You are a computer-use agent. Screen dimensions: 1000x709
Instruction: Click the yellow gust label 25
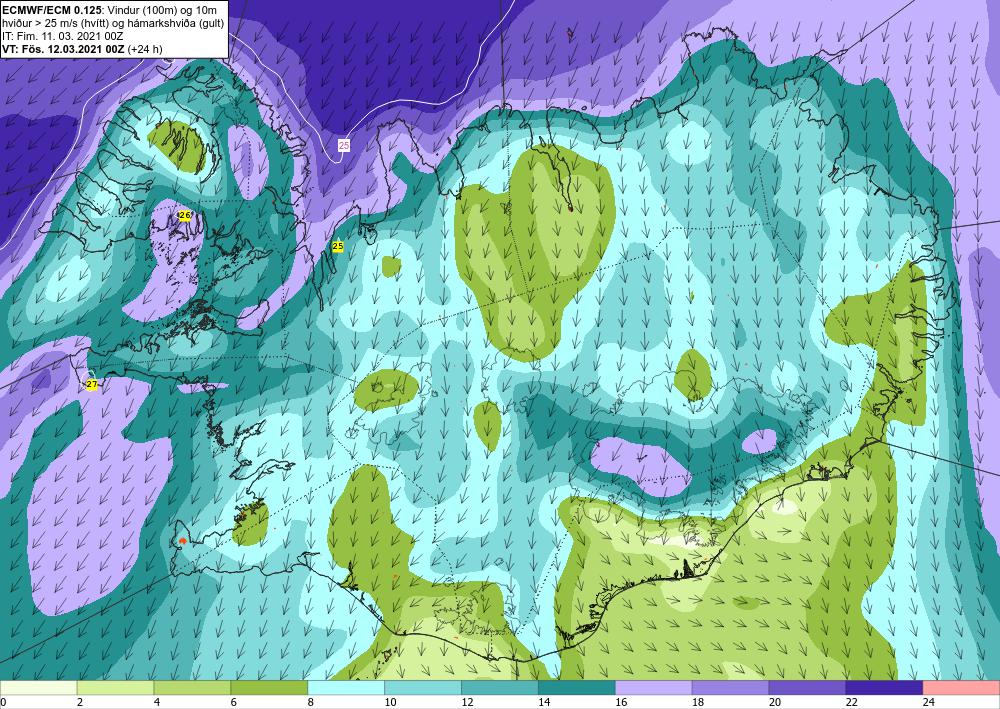(x=338, y=246)
